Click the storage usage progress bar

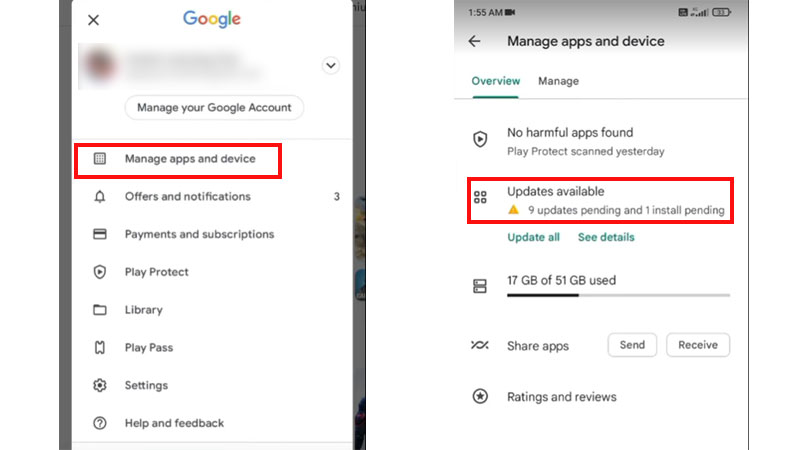pyautogui.click(x=618, y=295)
